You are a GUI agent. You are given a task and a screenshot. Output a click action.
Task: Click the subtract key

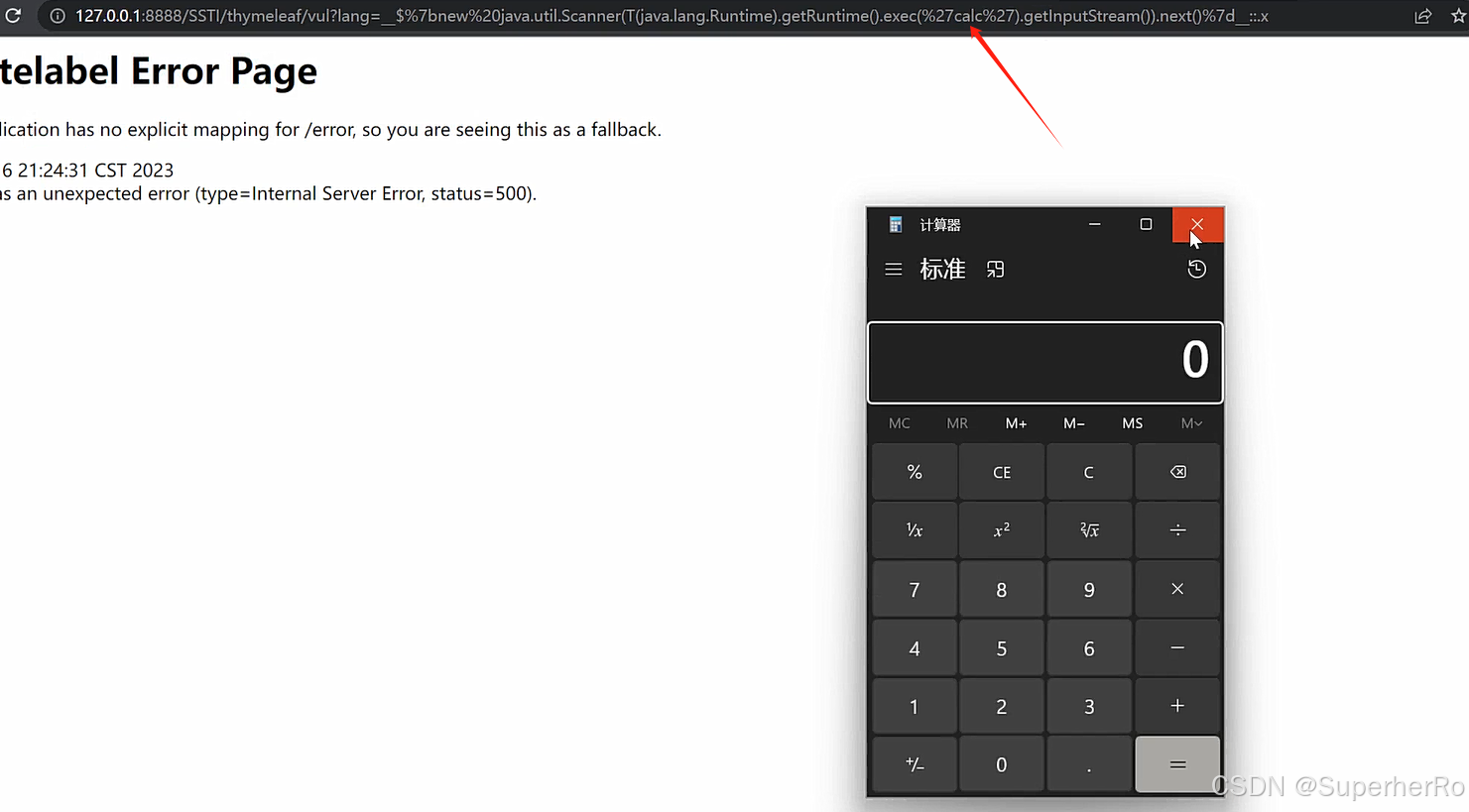[1177, 647]
